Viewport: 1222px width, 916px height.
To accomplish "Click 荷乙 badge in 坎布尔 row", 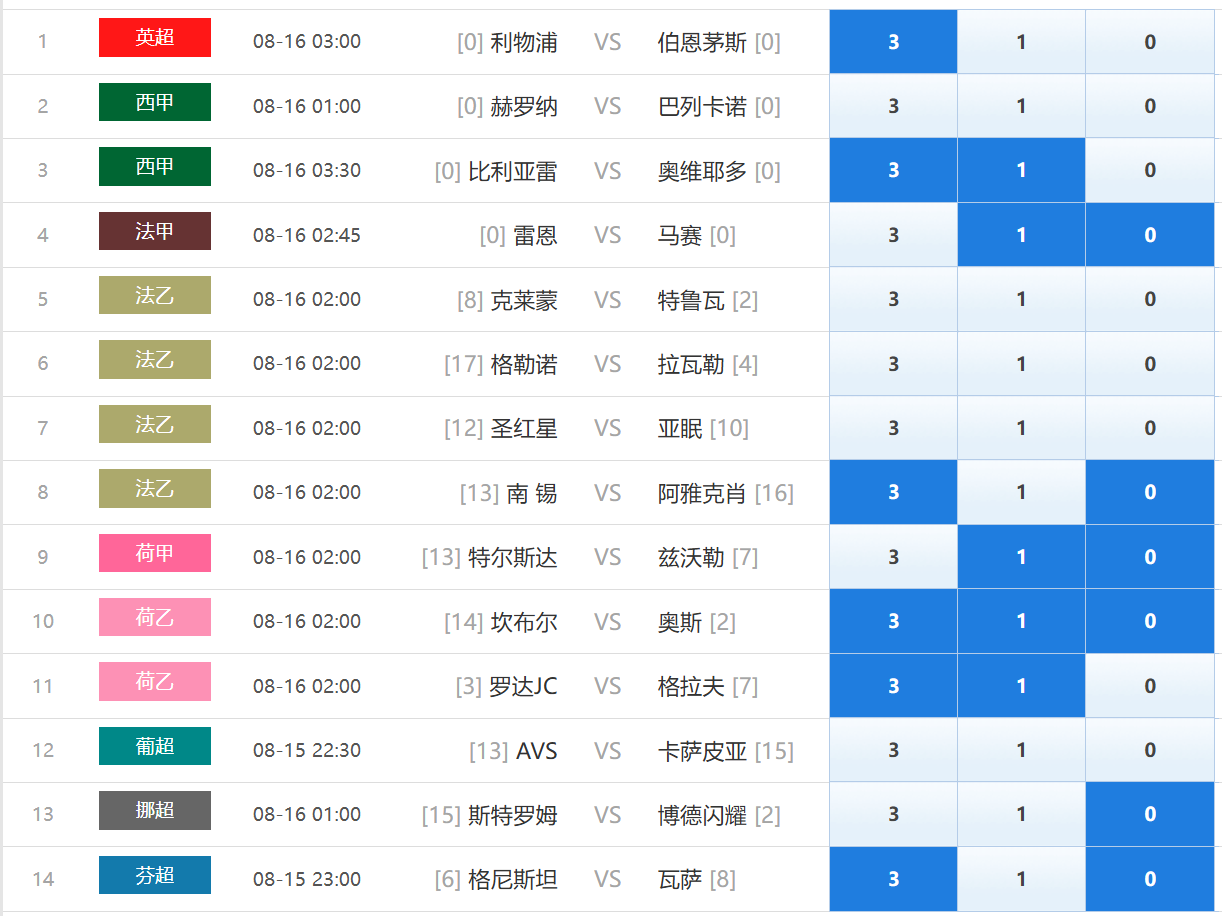I will pos(155,617).
